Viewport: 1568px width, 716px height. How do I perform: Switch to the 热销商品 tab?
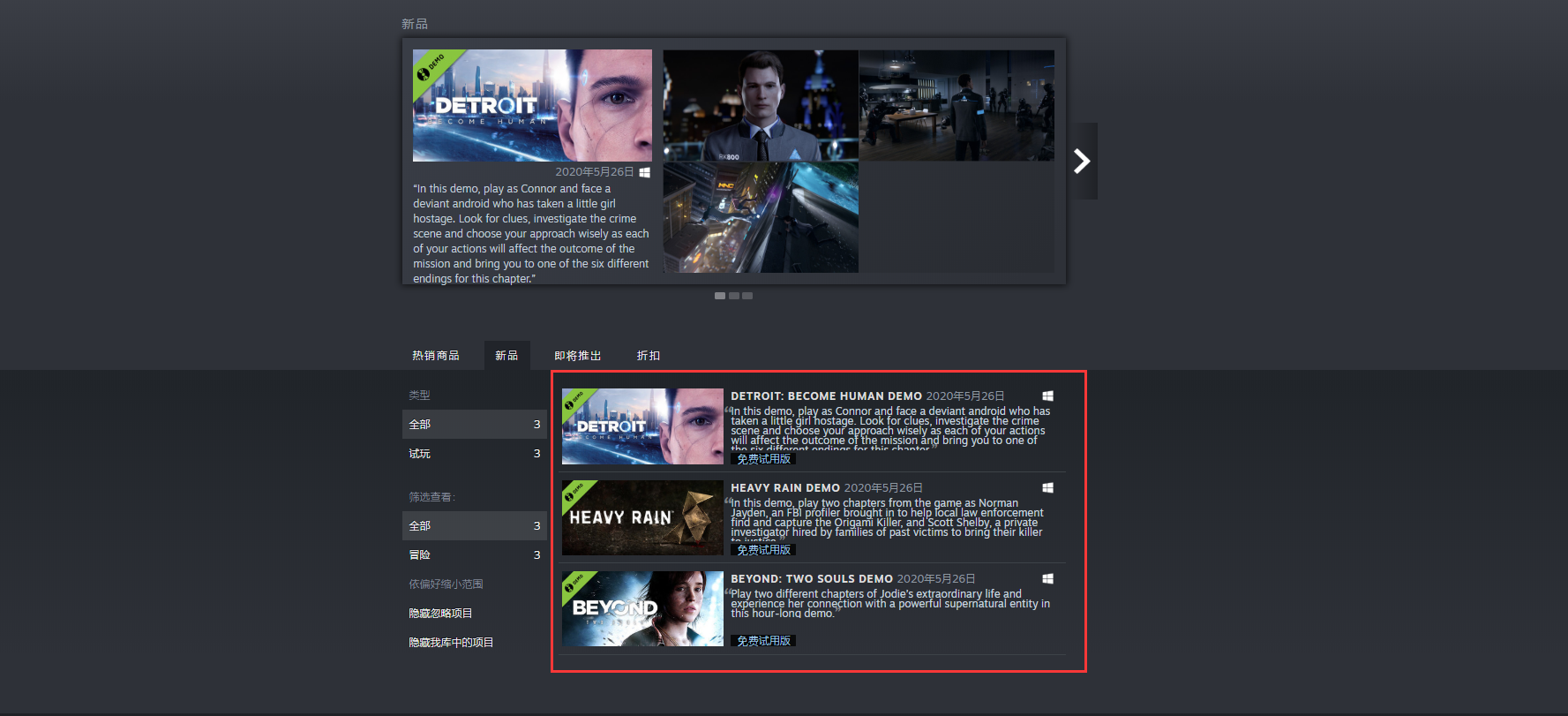click(436, 355)
